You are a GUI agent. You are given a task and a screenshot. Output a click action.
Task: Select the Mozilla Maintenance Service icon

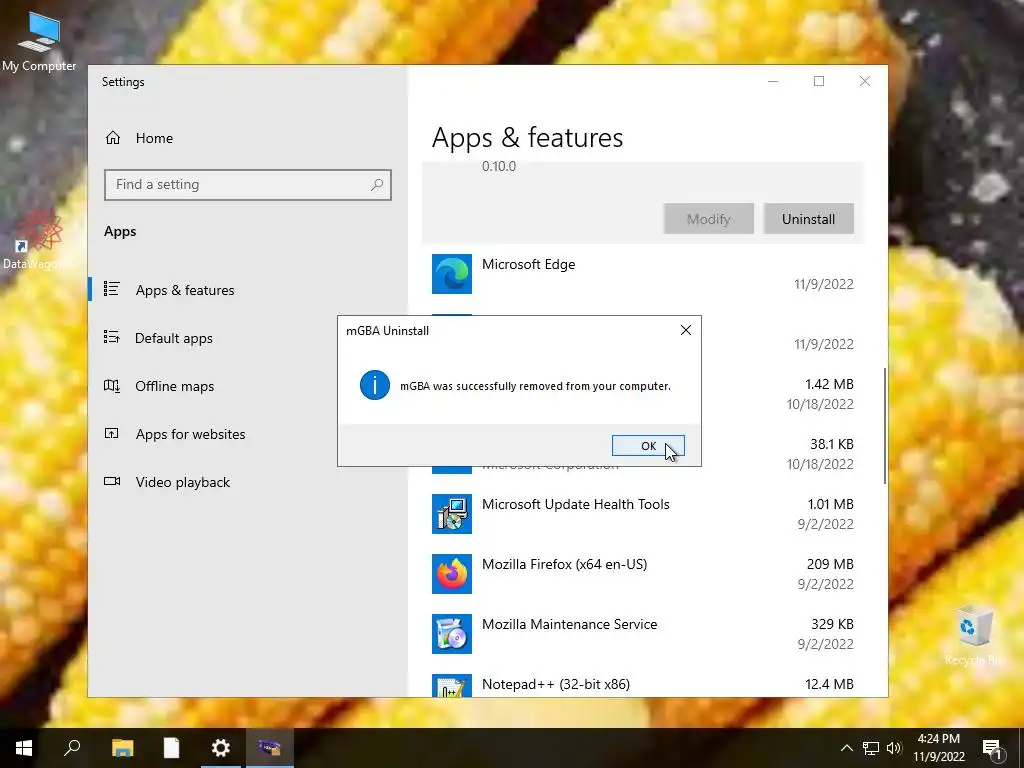point(452,634)
